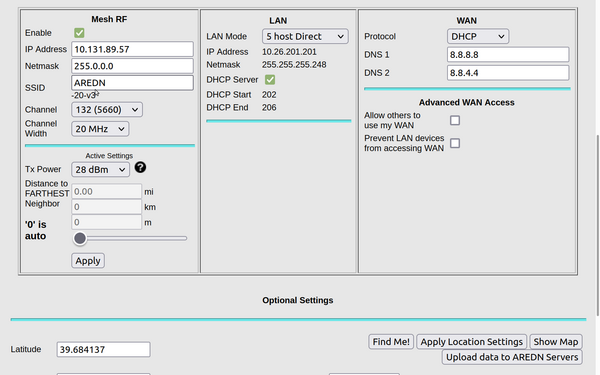The image size is (600, 375).
Task: Toggle the DHCP Server checkbox
Action: tap(270, 80)
